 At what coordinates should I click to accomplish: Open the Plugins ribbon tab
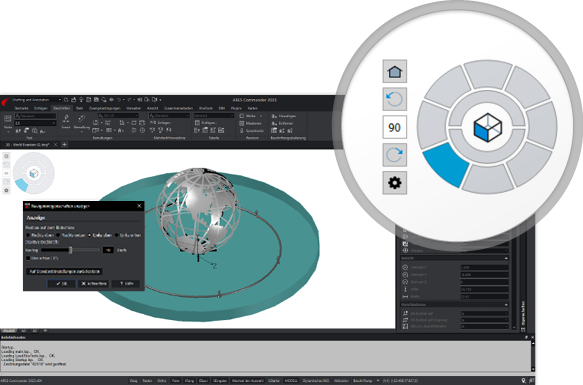pyautogui.click(x=236, y=108)
